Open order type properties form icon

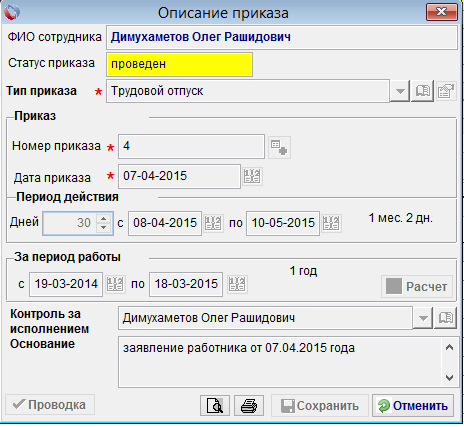click(x=446, y=91)
